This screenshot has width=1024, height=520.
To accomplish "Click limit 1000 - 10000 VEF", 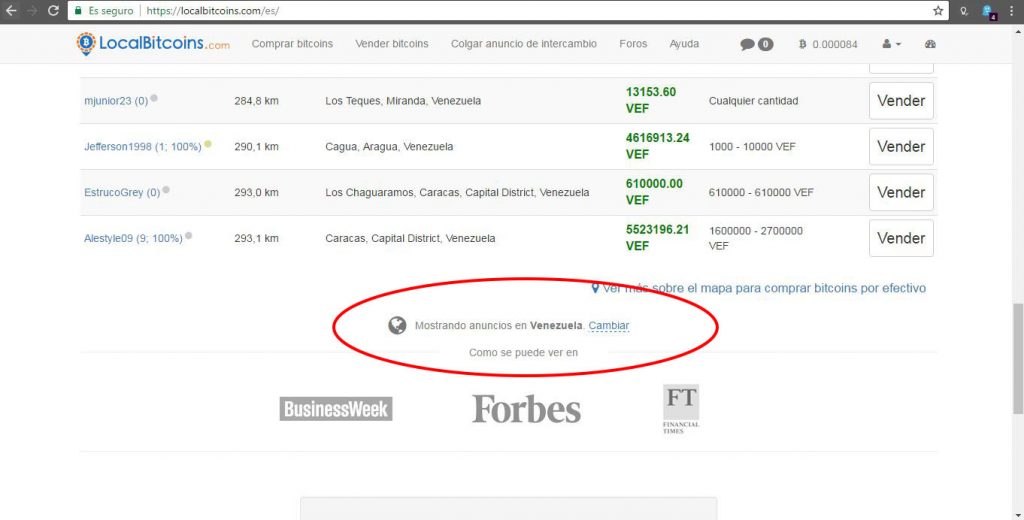I will 752,147.
